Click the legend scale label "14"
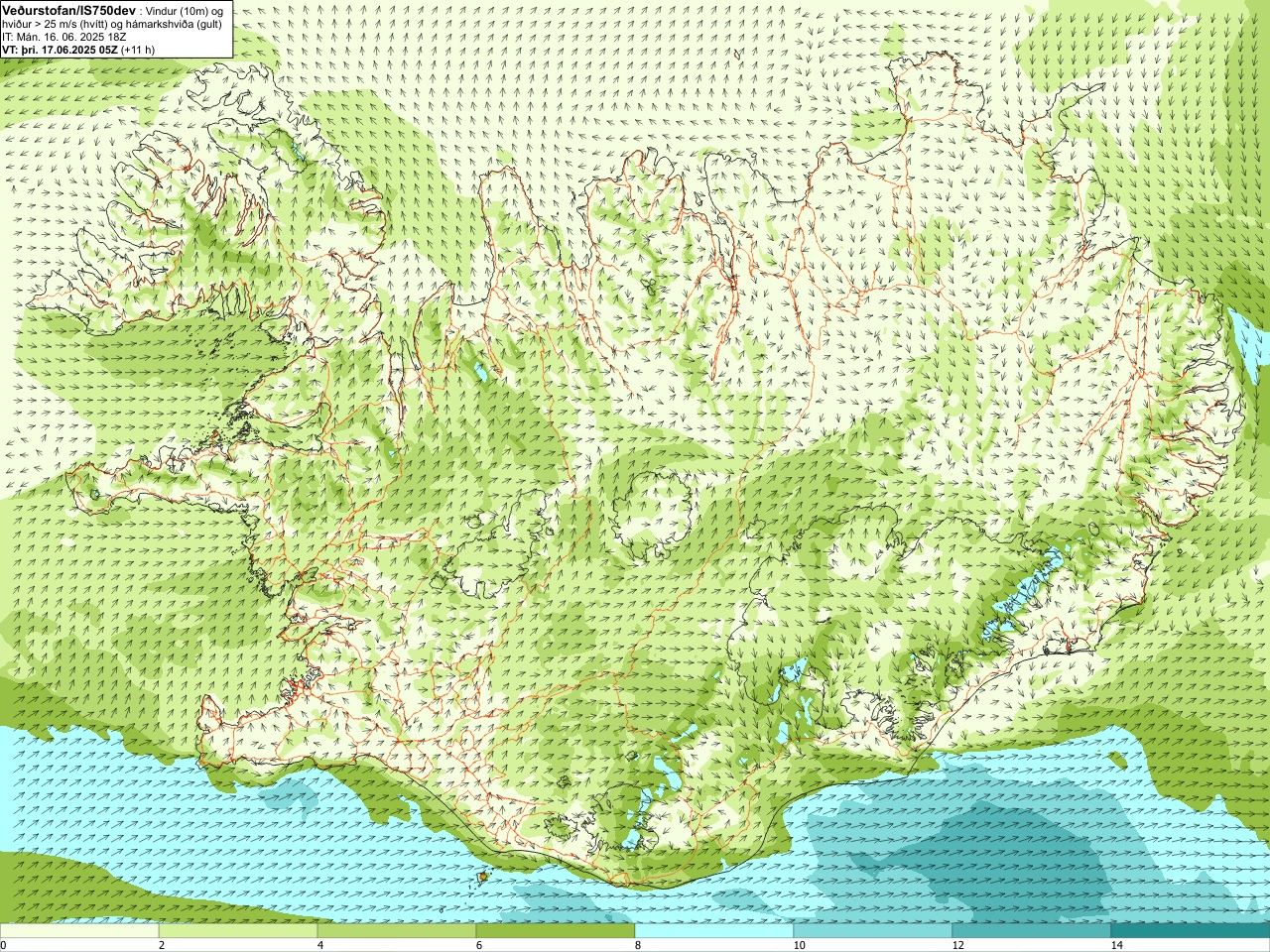The height and width of the screenshot is (952, 1270). [1116, 945]
